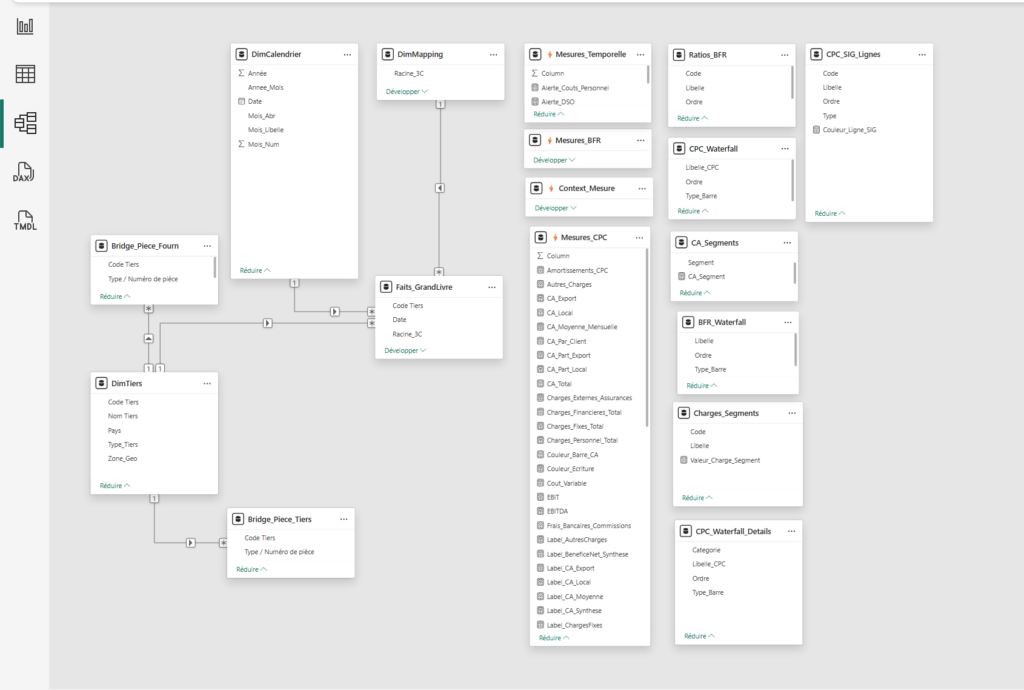Open the Report view icon in sidebar

(x=25, y=26)
